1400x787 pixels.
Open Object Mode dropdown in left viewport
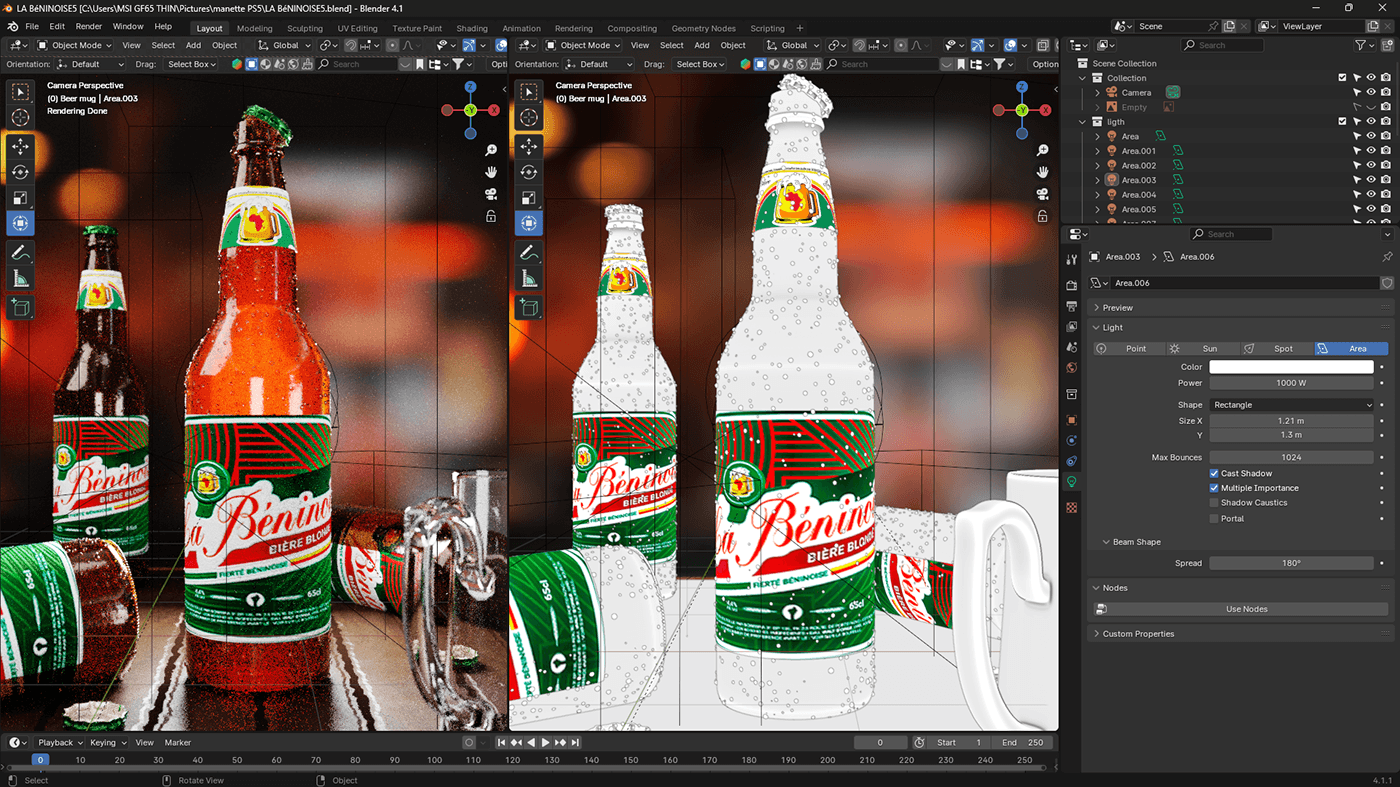pos(75,45)
